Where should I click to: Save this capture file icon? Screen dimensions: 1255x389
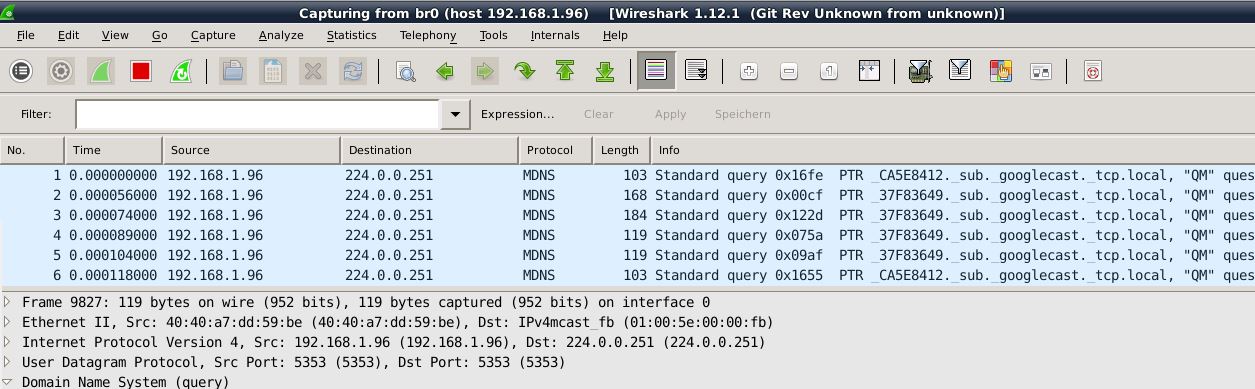pyautogui.click(x=272, y=71)
